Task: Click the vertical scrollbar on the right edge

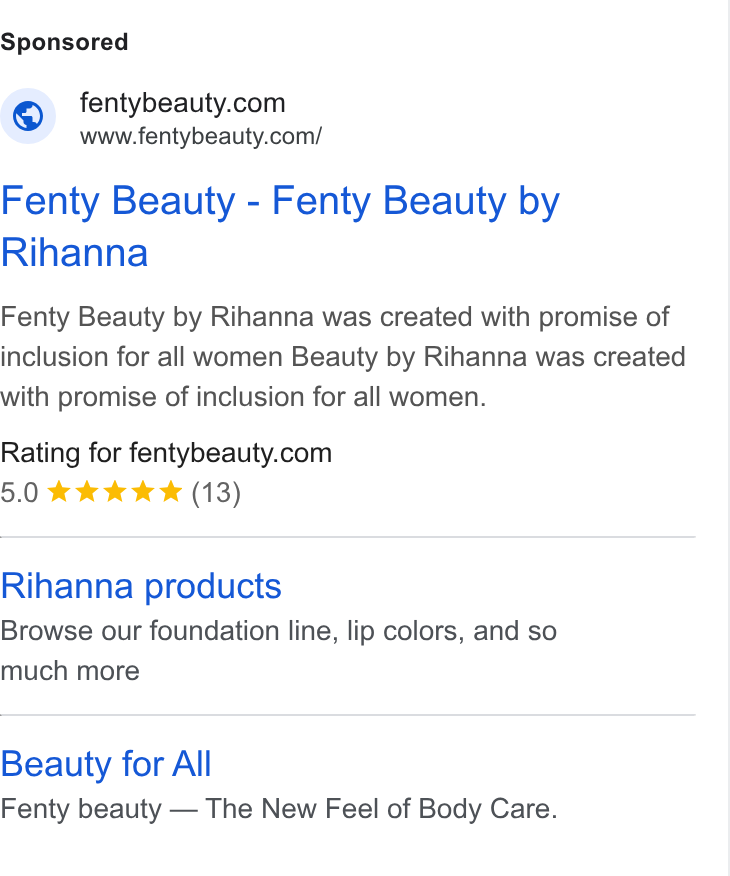Action: click(x=728, y=438)
